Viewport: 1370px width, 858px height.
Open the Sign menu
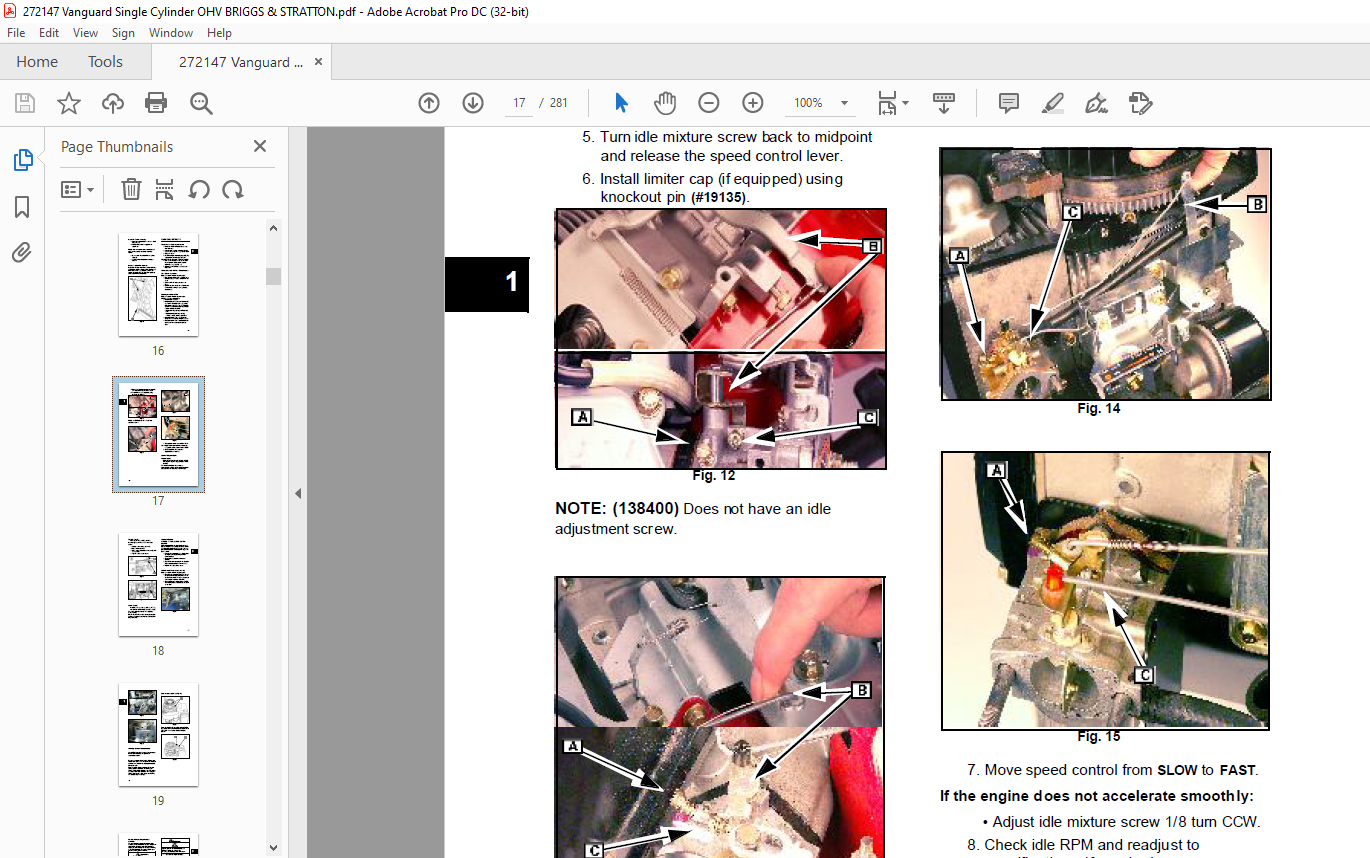click(x=124, y=33)
